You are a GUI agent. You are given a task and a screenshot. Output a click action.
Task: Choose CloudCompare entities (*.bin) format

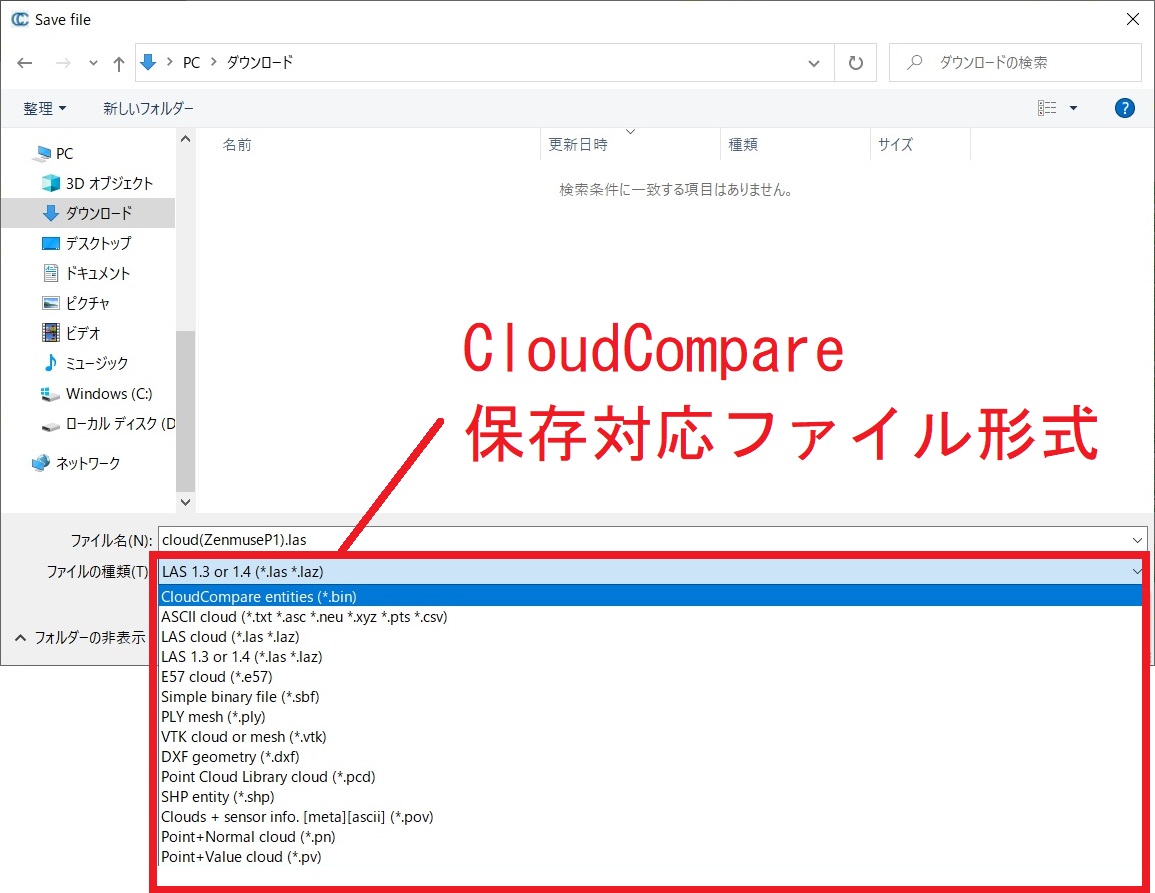[650, 596]
